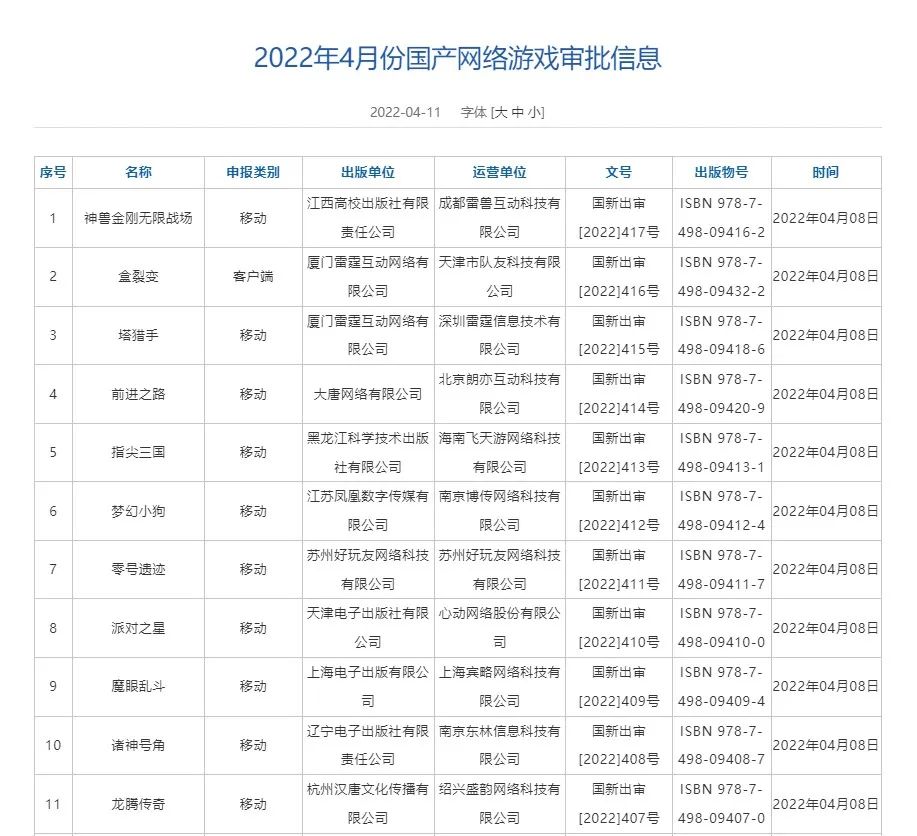Click operator 上海宾略网络科技有限公司

[x=499, y=686]
